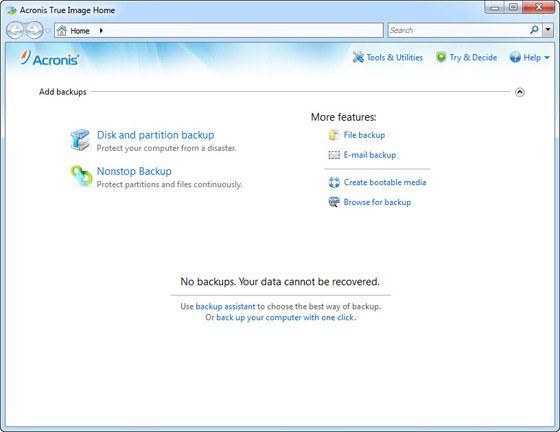
Task: Open Try & Decide
Action: tap(473, 57)
